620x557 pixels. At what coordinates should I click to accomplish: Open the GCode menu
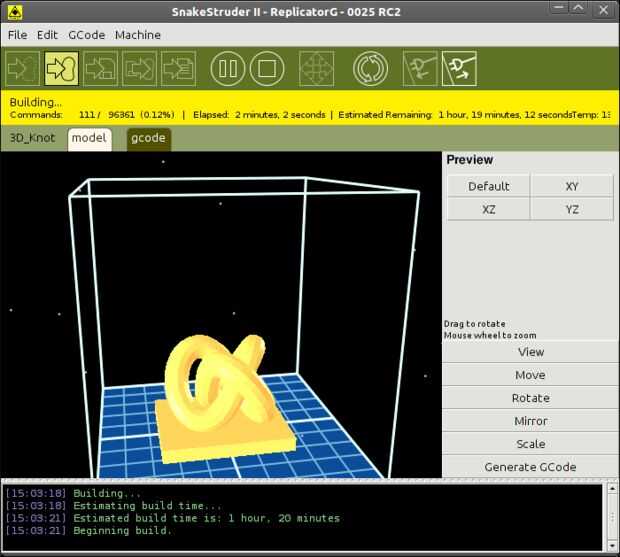[x=87, y=35]
